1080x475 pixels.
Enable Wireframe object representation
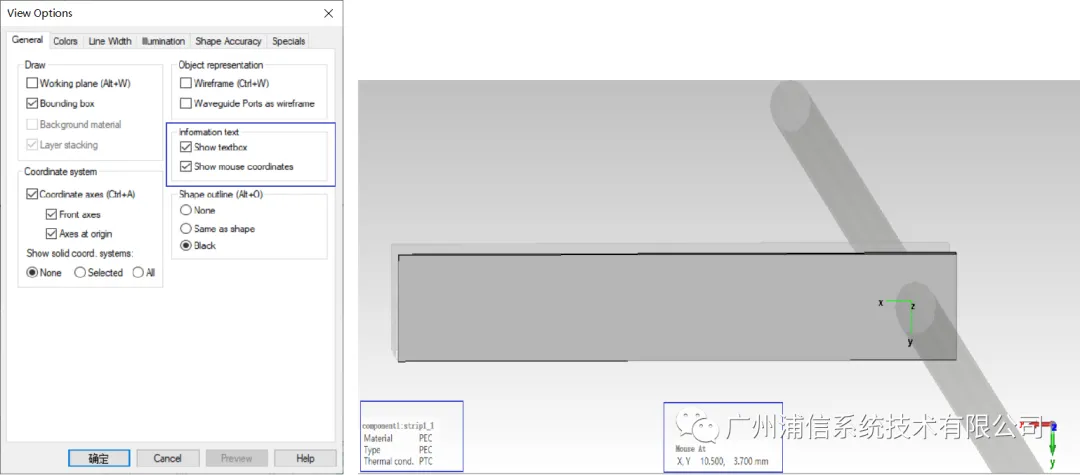pyautogui.click(x=185, y=83)
